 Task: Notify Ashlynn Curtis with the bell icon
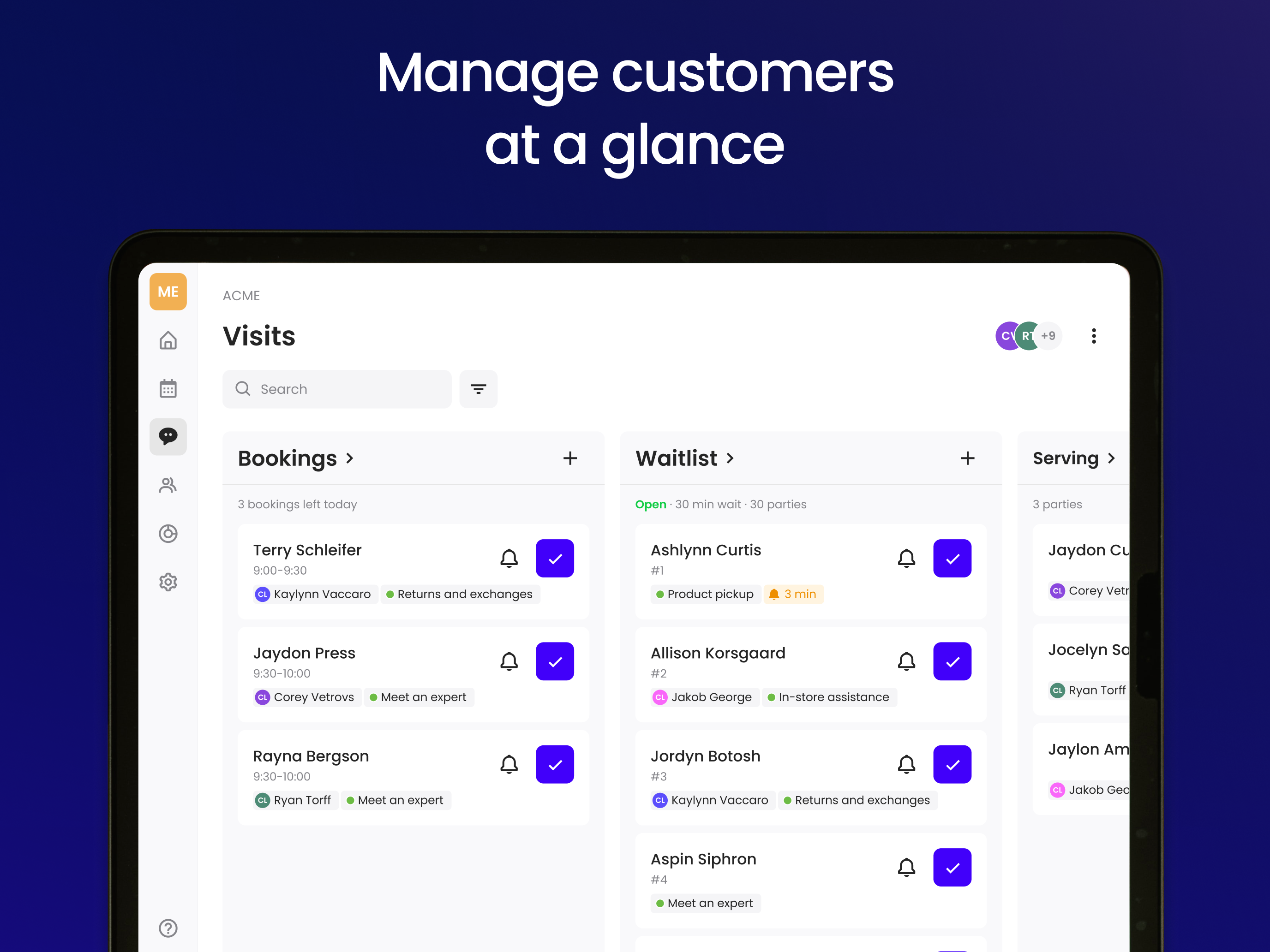click(x=906, y=559)
